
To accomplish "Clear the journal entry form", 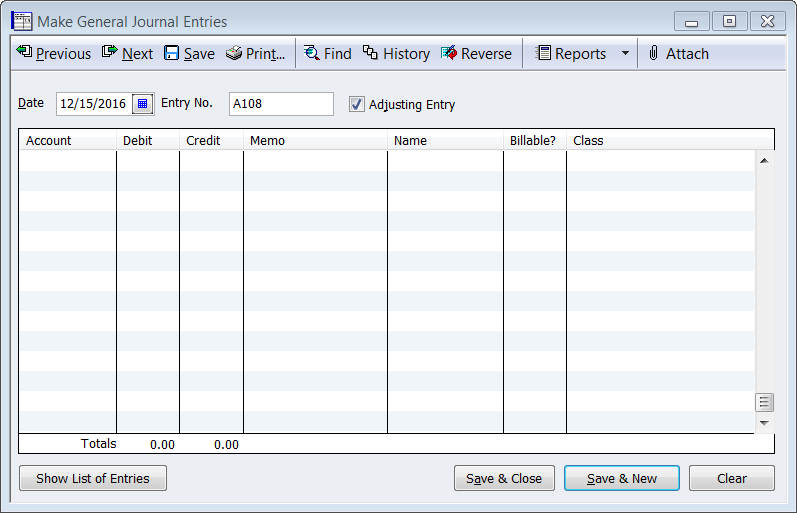I will click(x=731, y=478).
